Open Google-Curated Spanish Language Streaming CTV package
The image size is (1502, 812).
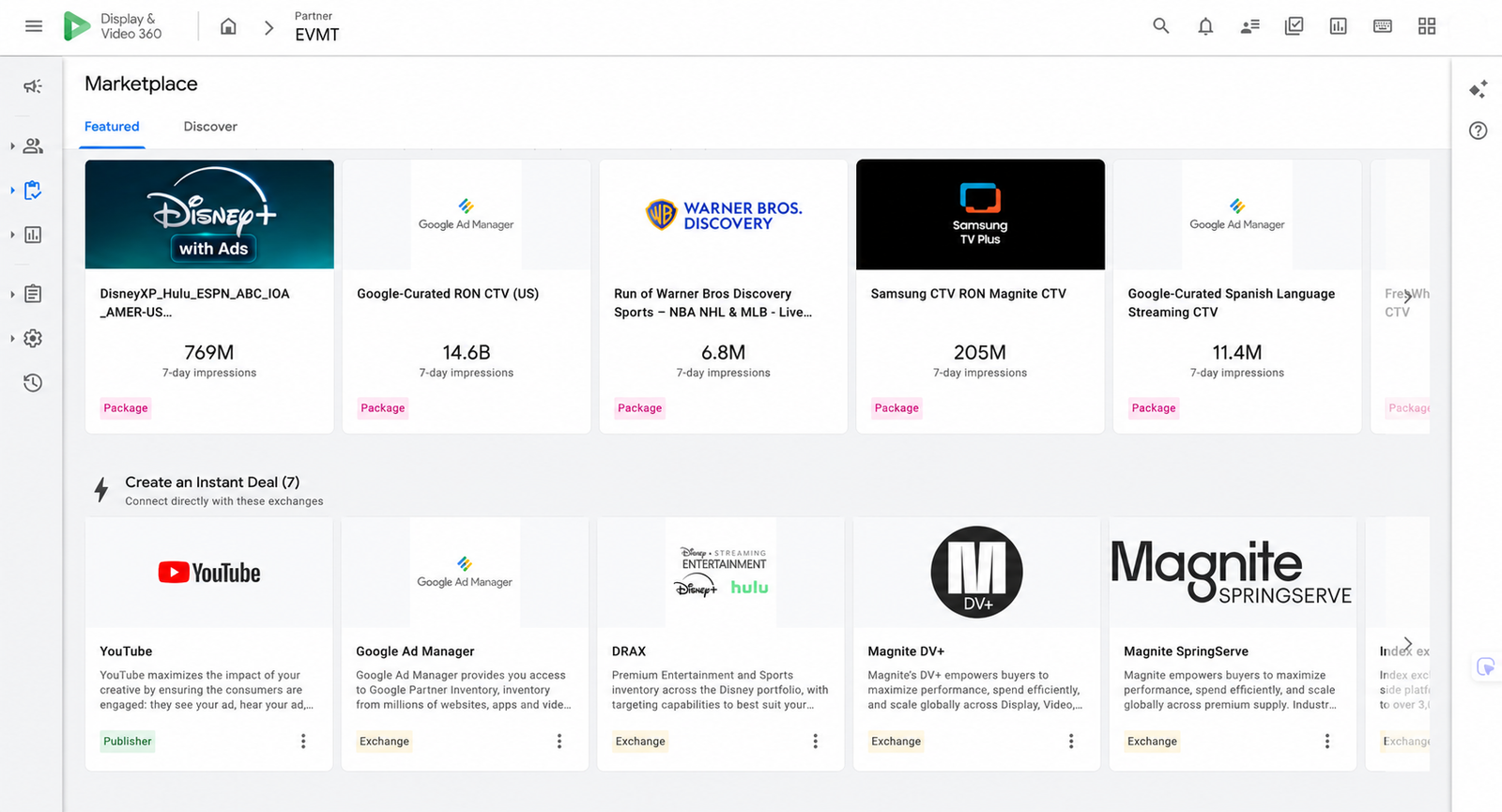click(1232, 302)
